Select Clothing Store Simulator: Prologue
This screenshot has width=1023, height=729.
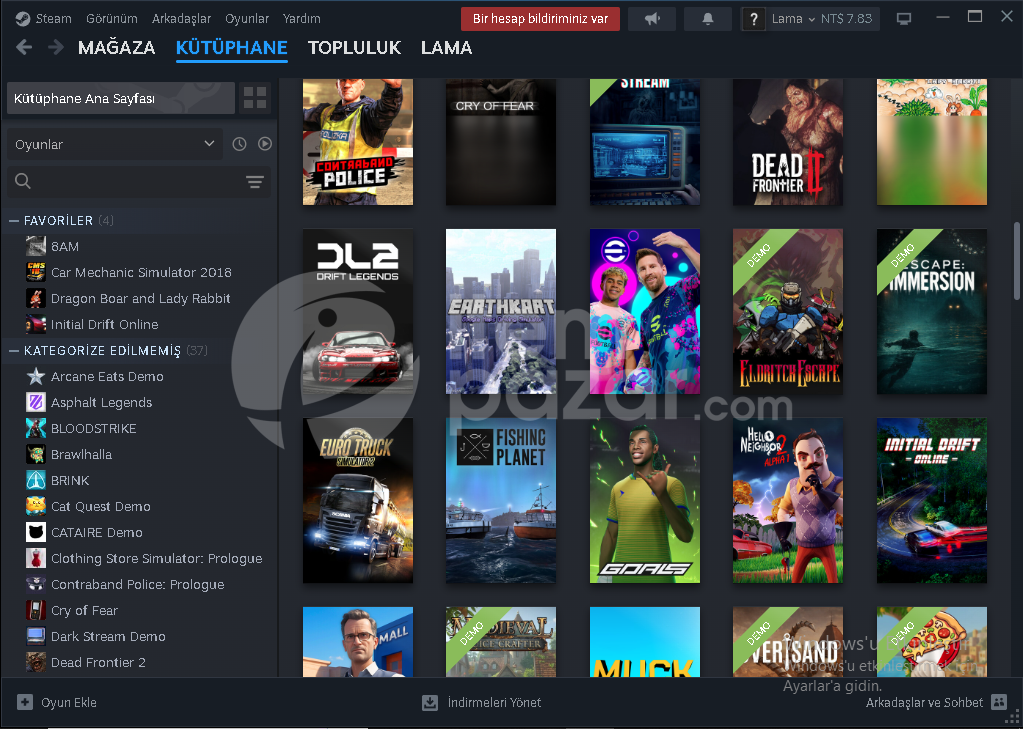click(x=157, y=558)
